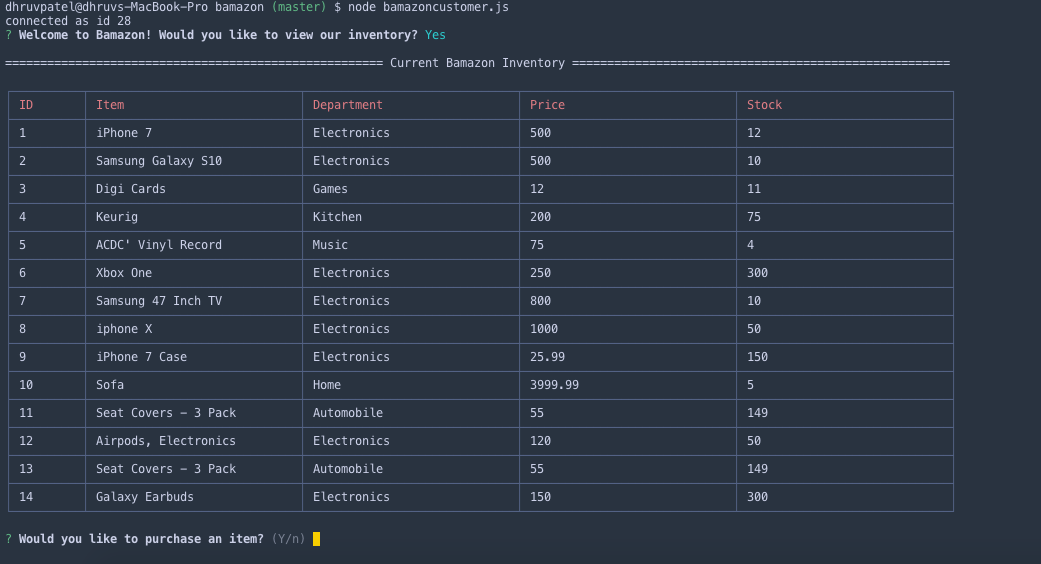This screenshot has height=564, width=1041.
Task: Click the 'ID' column header
Action: tap(26, 105)
